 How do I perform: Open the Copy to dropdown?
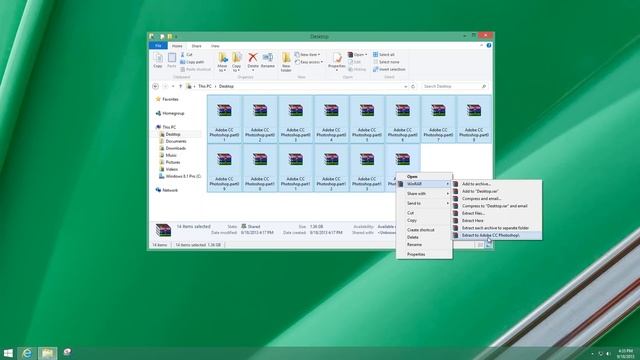pos(237,62)
